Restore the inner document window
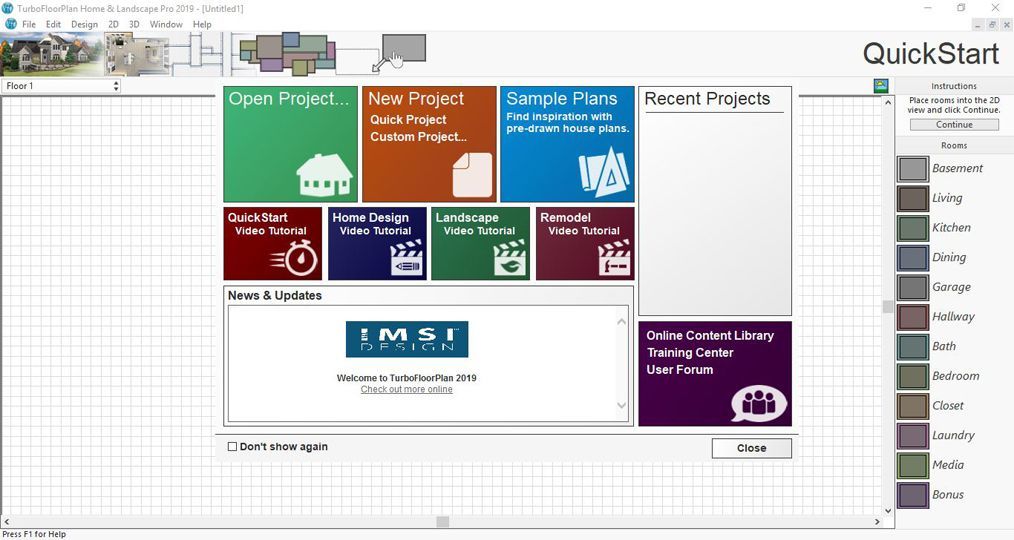This screenshot has width=1014, height=540. point(992,25)
